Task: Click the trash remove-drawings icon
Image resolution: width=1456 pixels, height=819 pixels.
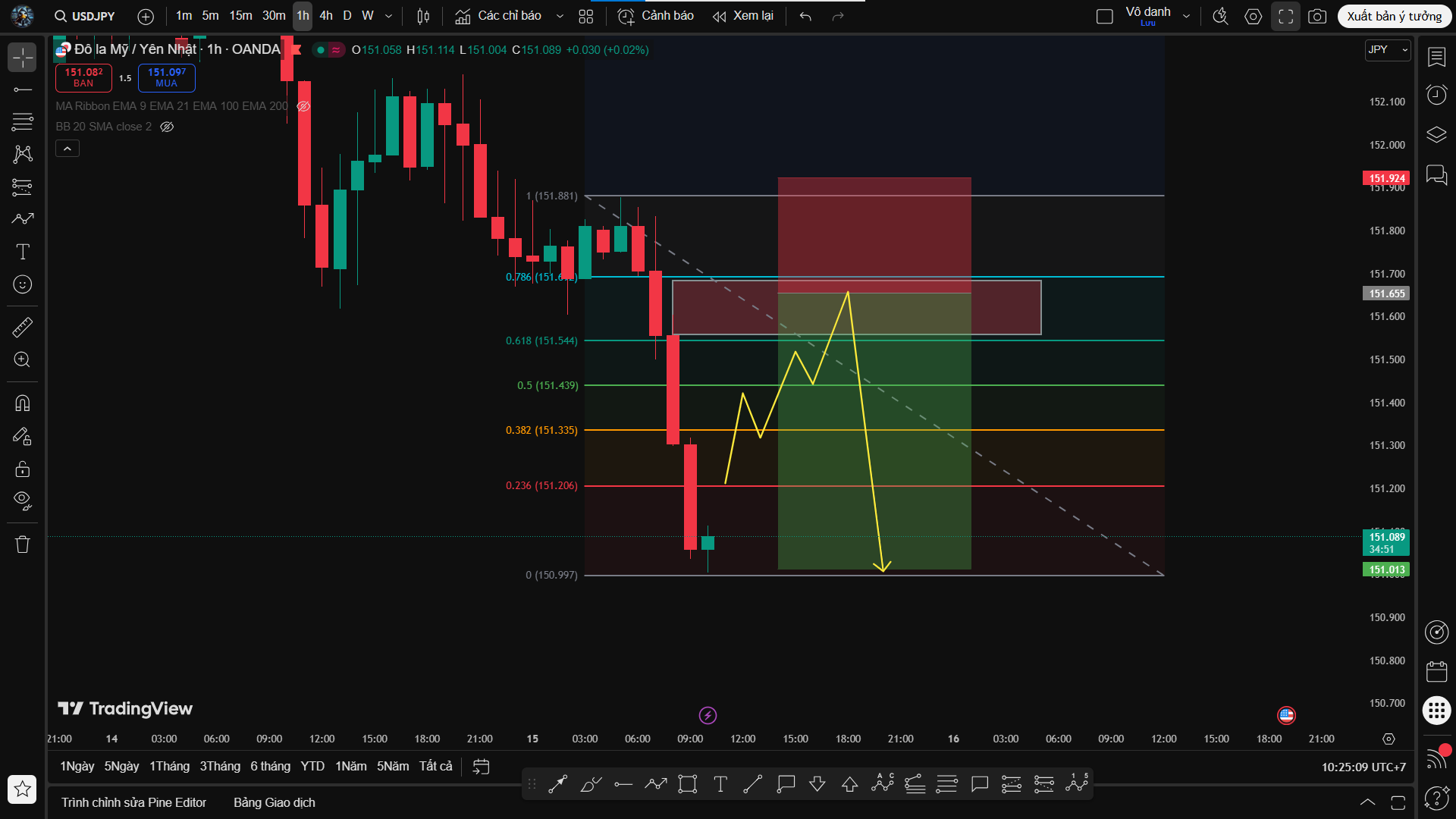Action: [x=23, y=544]
